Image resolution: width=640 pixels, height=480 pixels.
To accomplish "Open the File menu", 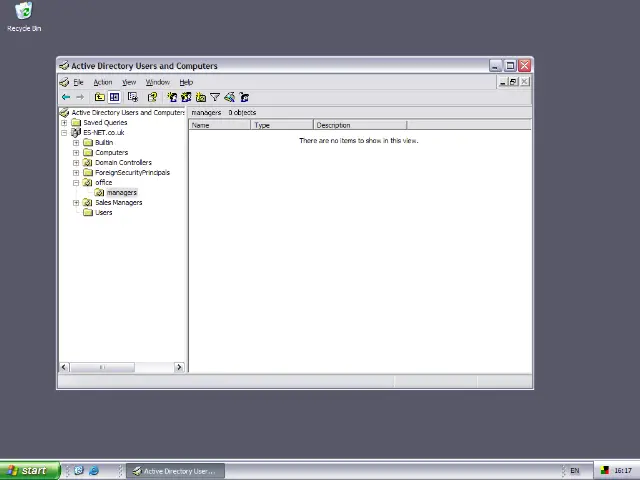I will [x=78, y=82].
